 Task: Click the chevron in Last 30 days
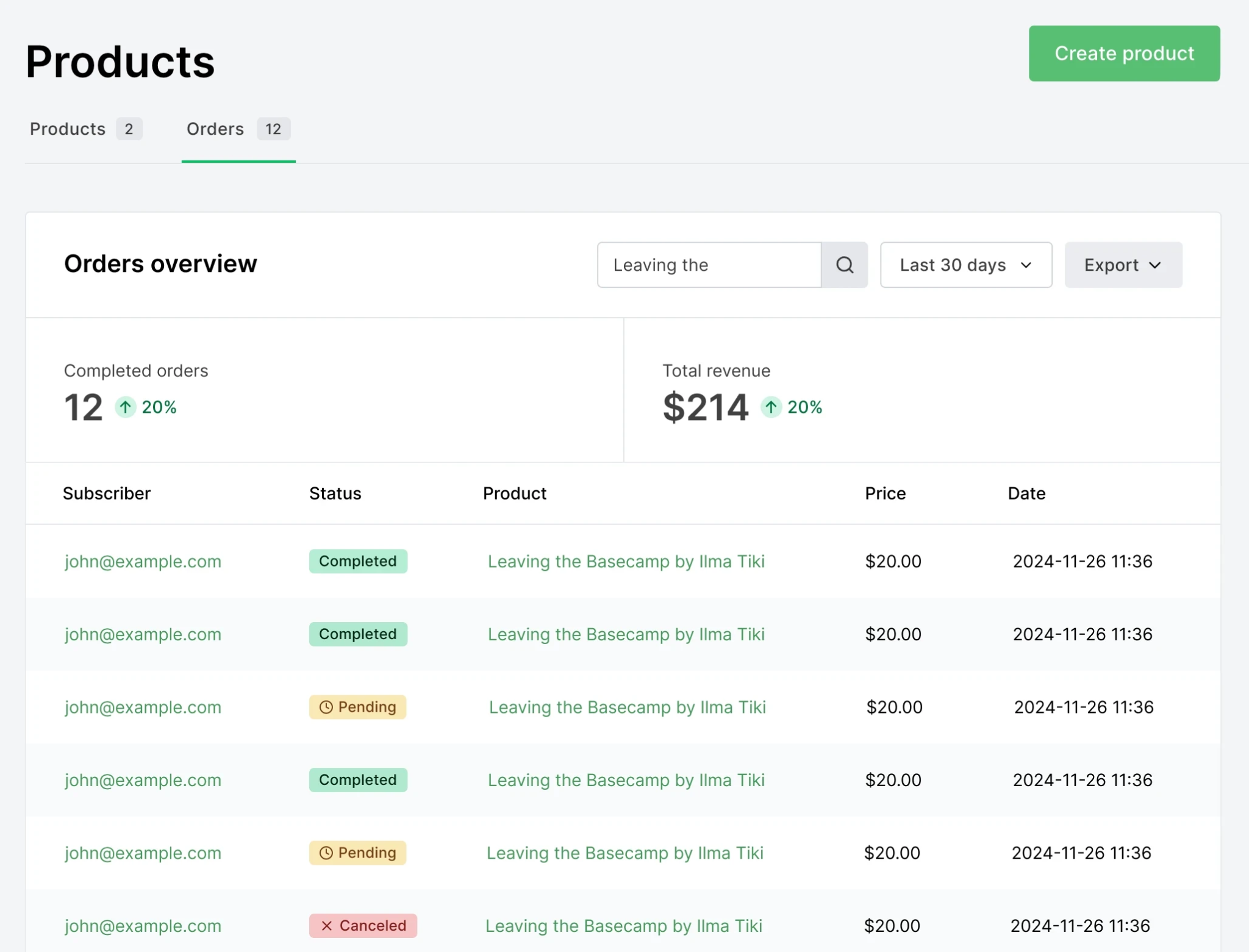[x=1026, y=265]
